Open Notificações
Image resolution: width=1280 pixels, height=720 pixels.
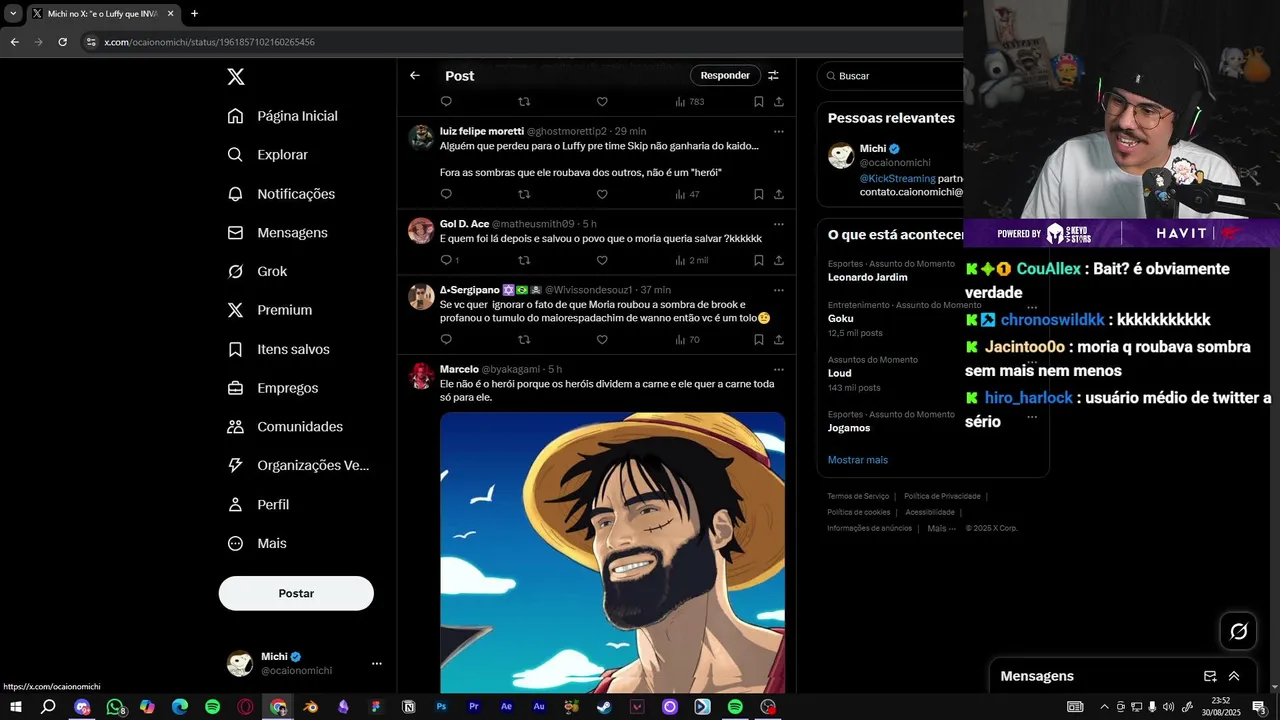tap(282, 194)
